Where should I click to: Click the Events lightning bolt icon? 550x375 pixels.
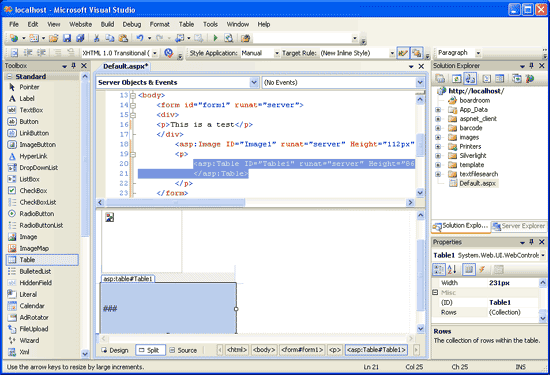tap(482, 269)
